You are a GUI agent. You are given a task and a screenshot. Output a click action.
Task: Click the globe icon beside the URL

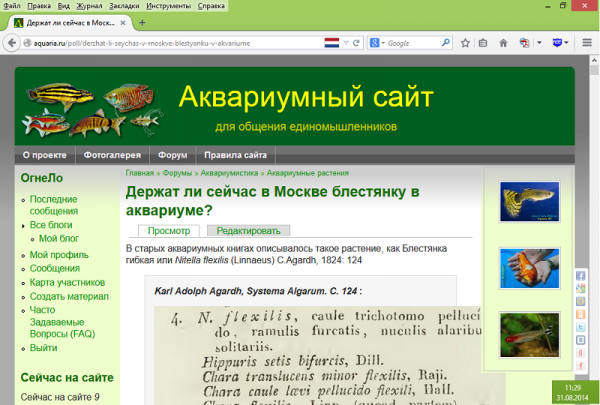[27, 43]
